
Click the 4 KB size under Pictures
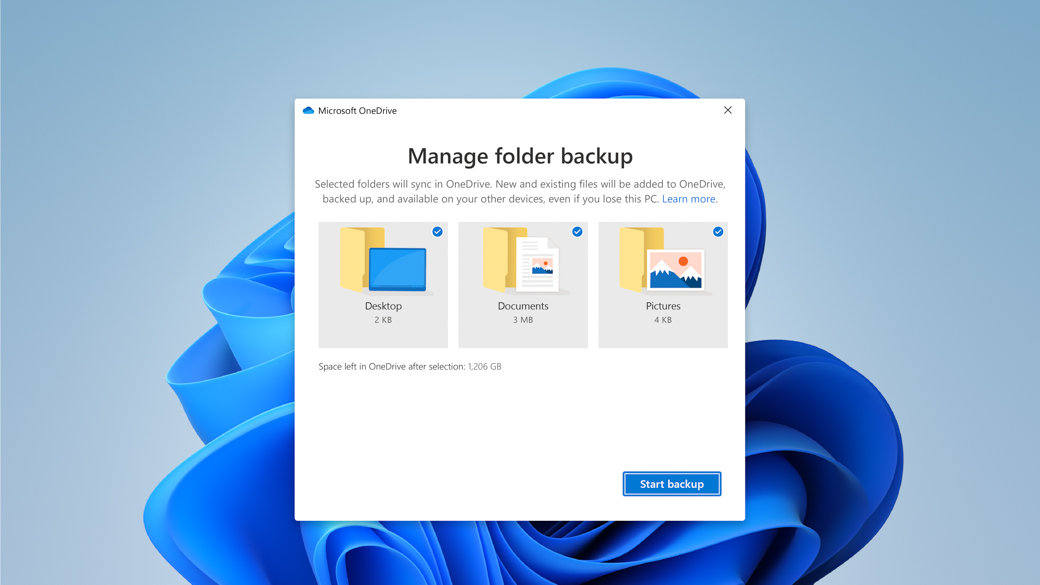pyautogui.click(x=663, y=320)
